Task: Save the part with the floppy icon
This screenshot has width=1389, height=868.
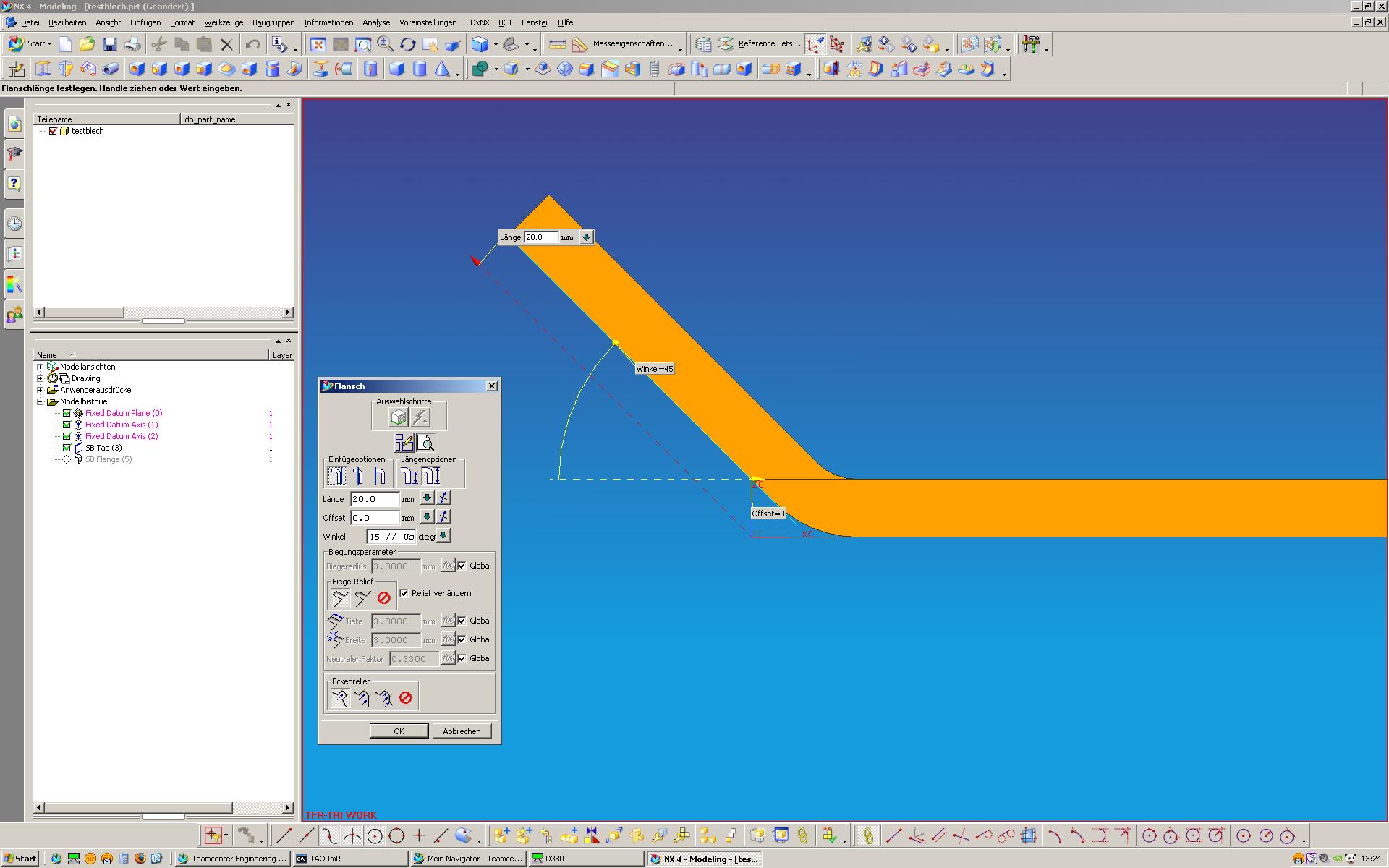Action: pyautogui.click(x=110, y=45)
